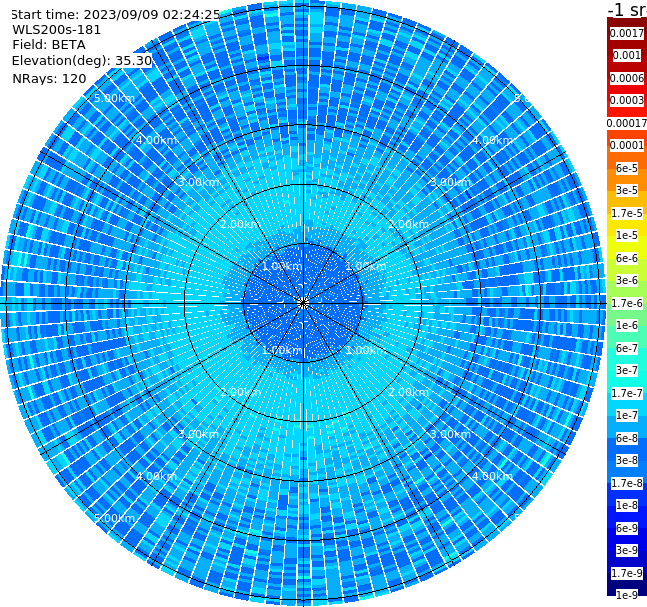The image size is (647, 607).
Task: Click the '3.00km' range label in upper-right quadrant
Action: pos(450,182)
